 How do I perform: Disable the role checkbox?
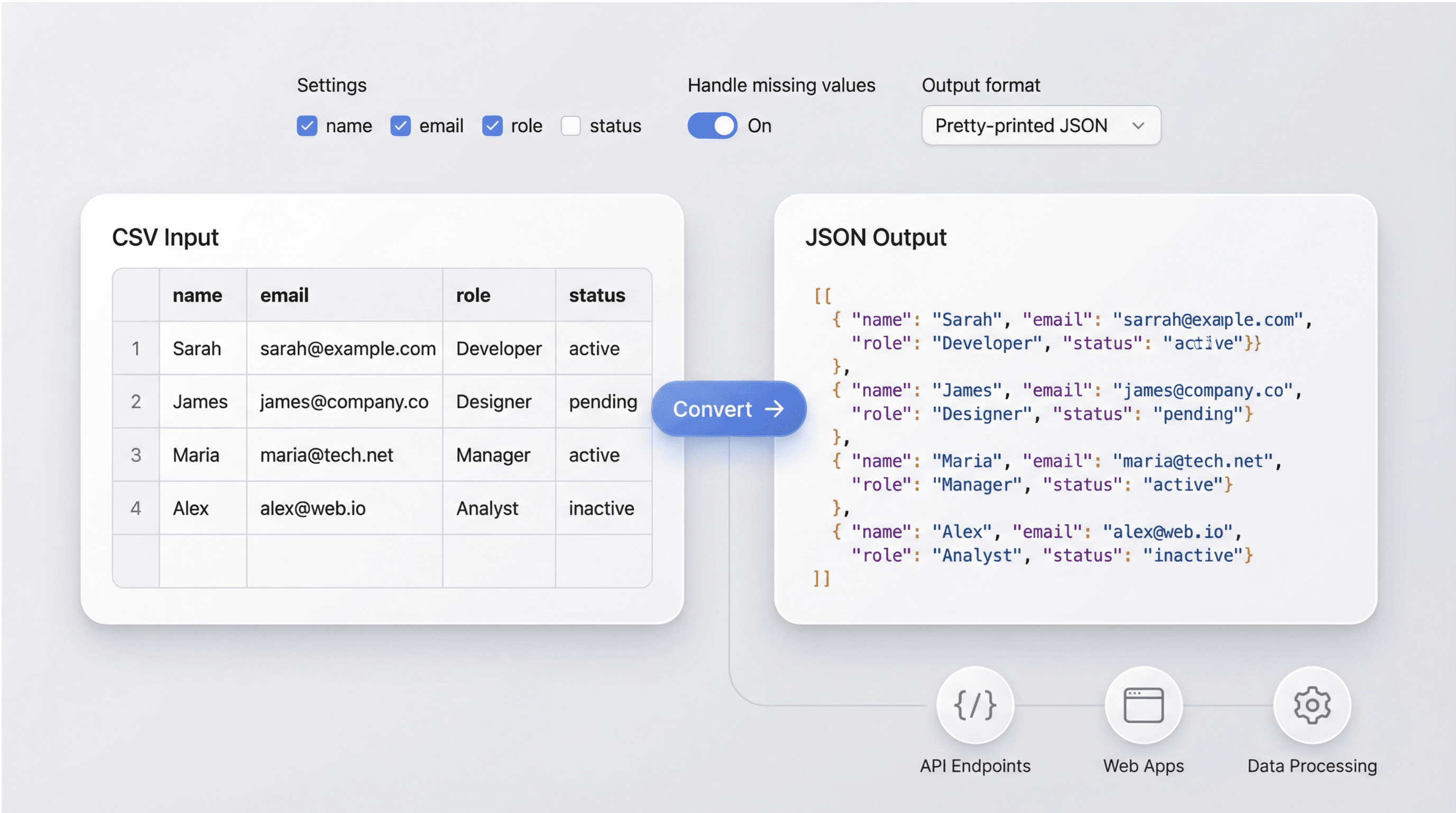click(x=492, y=125)
